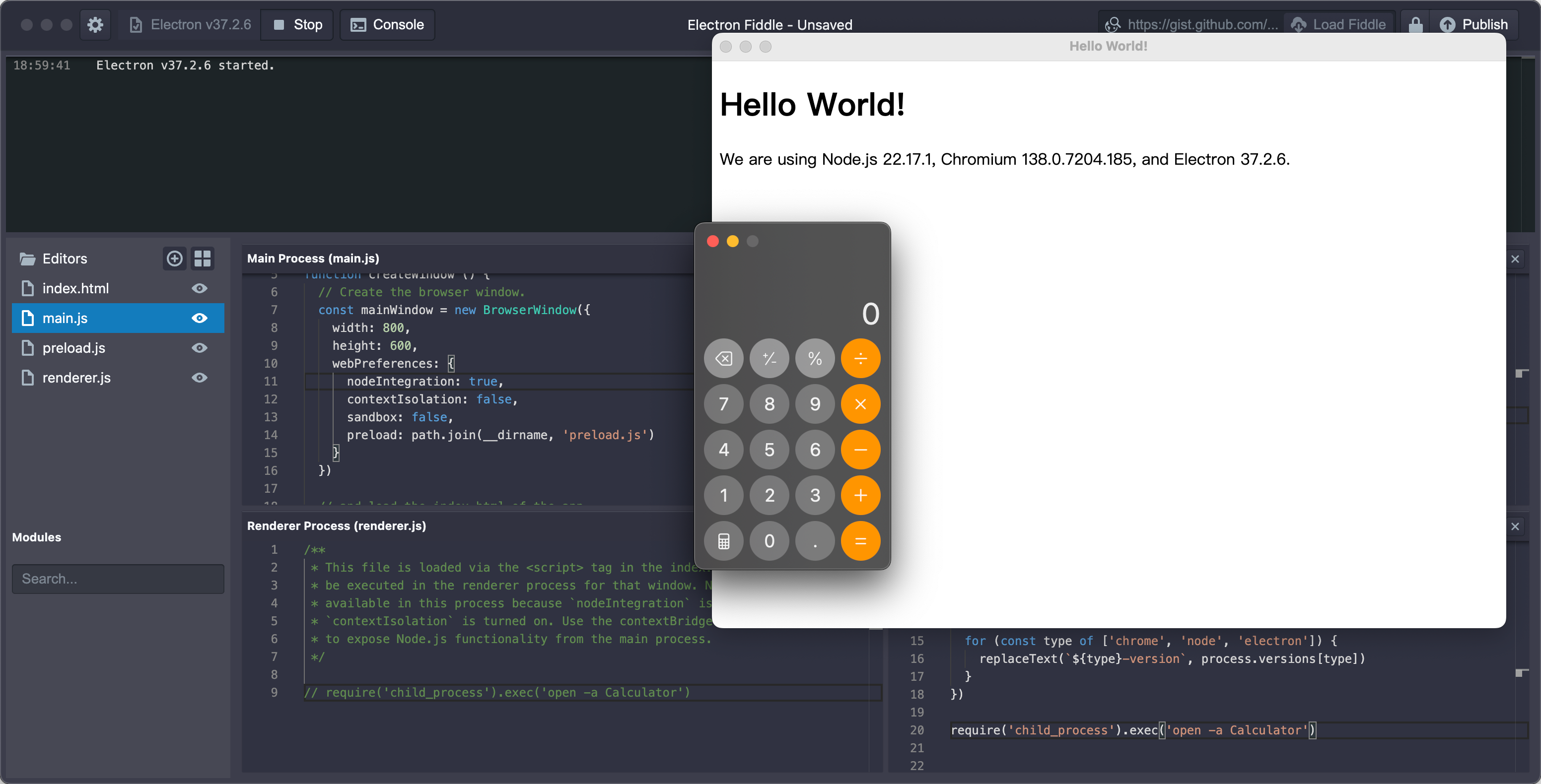Click the nodeIntegration: true code line
The height and width of the screenshot is (784, 1541).
425,382
